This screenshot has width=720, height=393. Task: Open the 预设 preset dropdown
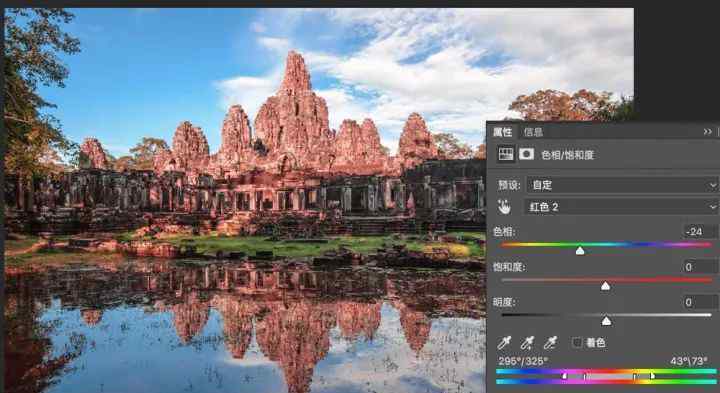[622, 185]
